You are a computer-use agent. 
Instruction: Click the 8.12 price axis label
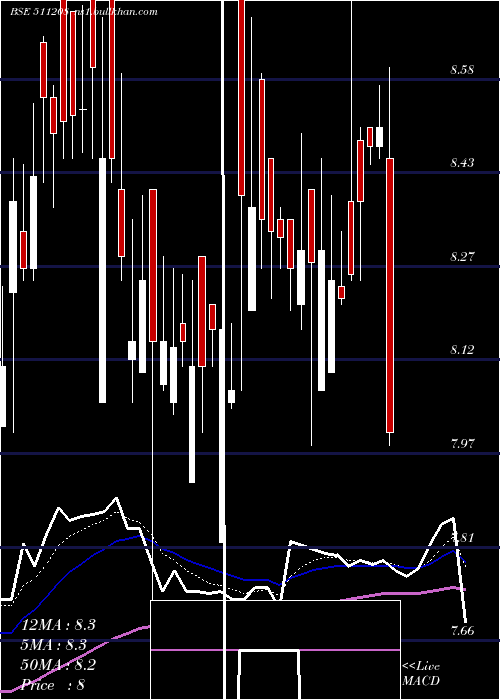coord(462,349)
